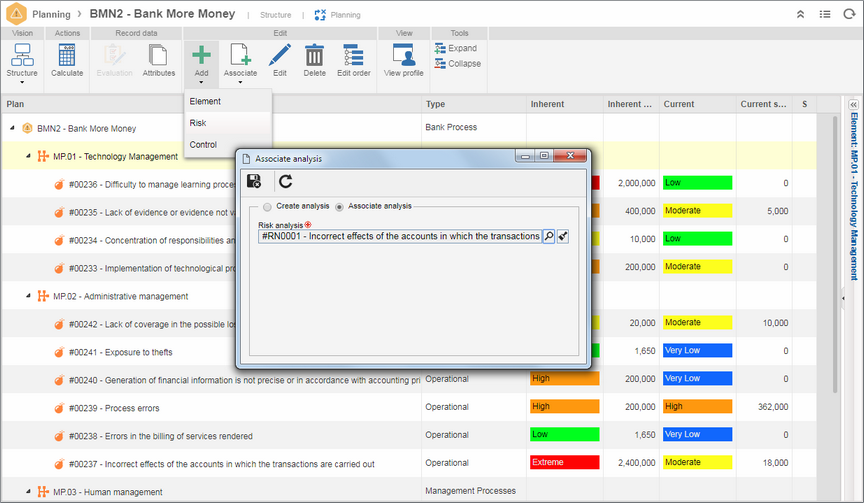This screenshot has width=864, height=503.
Task: Click red Extreme inherent cell for #00237
Action: pyautogui.click(x=564, y=462)
